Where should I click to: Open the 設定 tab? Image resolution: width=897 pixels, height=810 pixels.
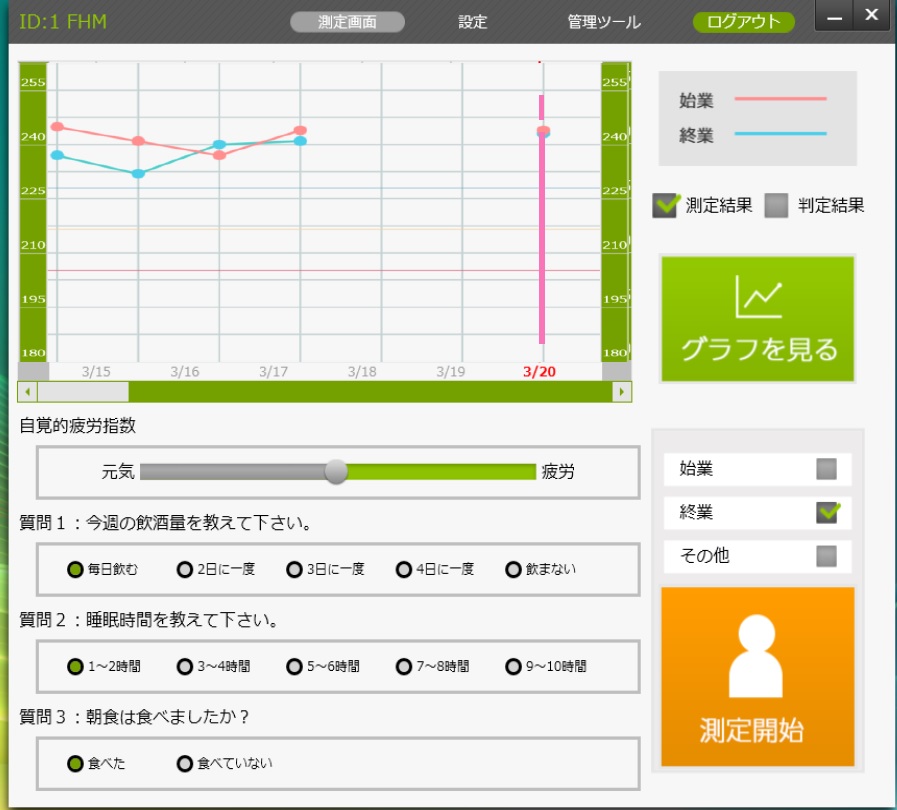point(473,22)
